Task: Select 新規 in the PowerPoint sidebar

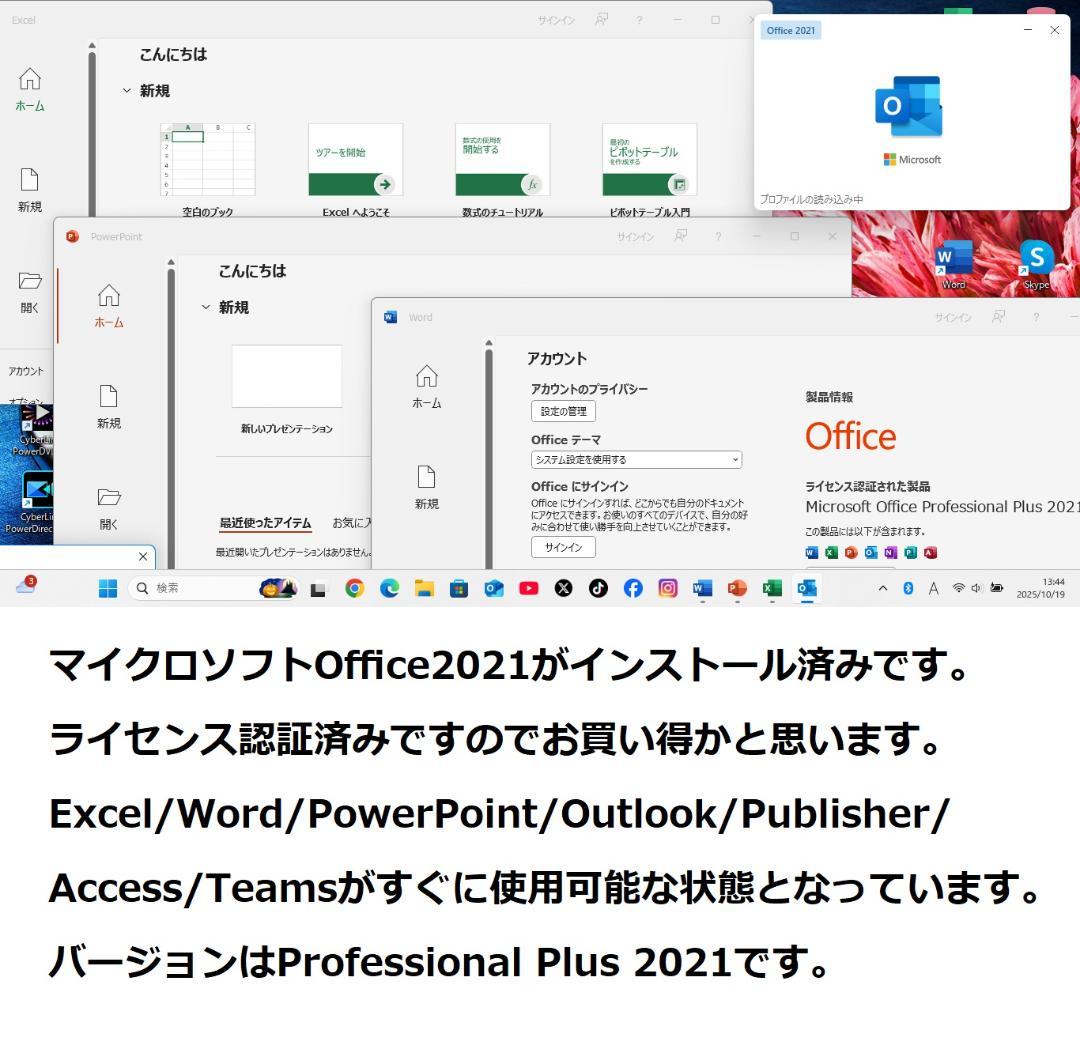Action: tap(109, 406)
